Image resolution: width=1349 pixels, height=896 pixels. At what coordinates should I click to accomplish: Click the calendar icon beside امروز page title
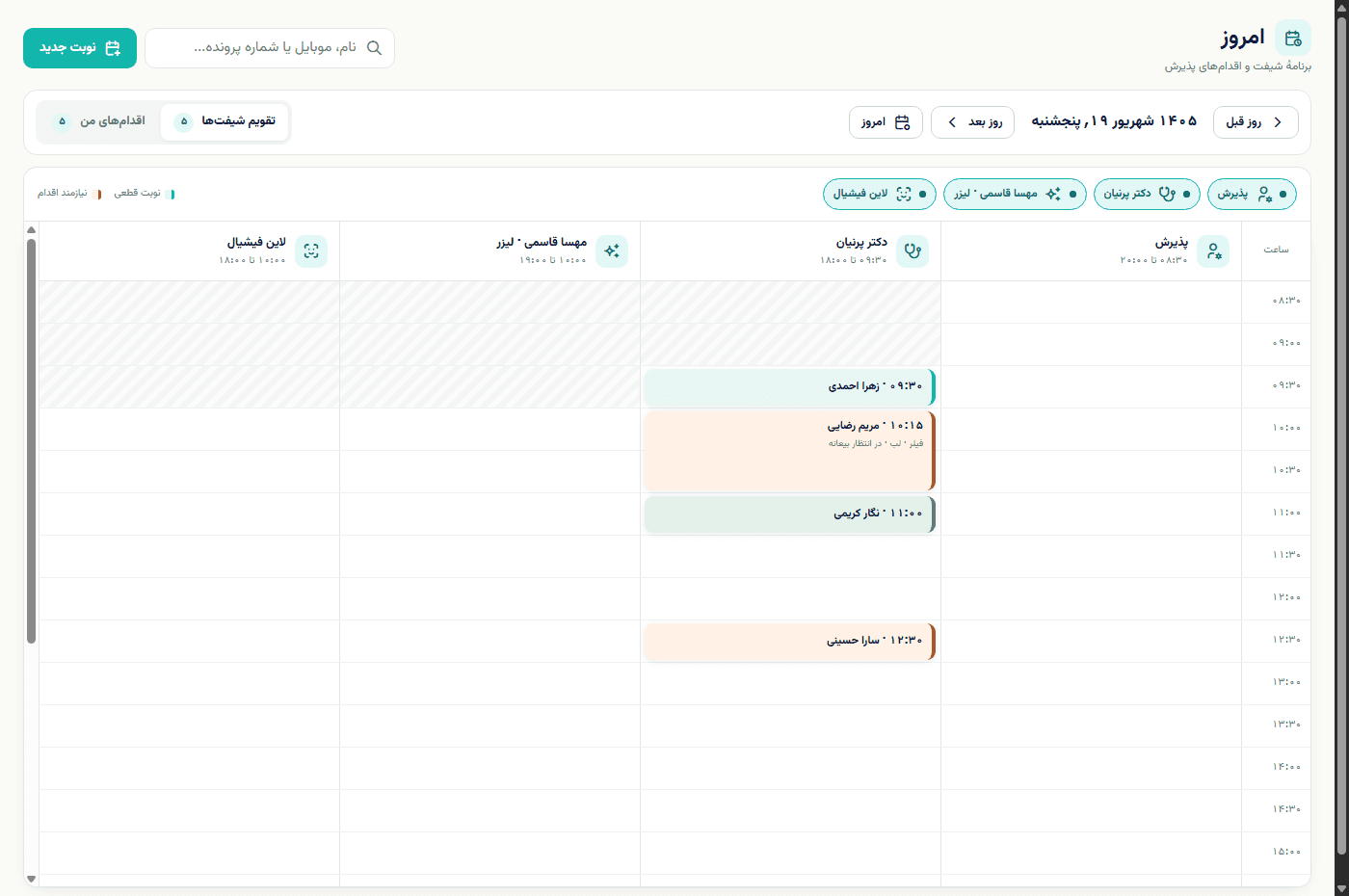(1292, 39)
